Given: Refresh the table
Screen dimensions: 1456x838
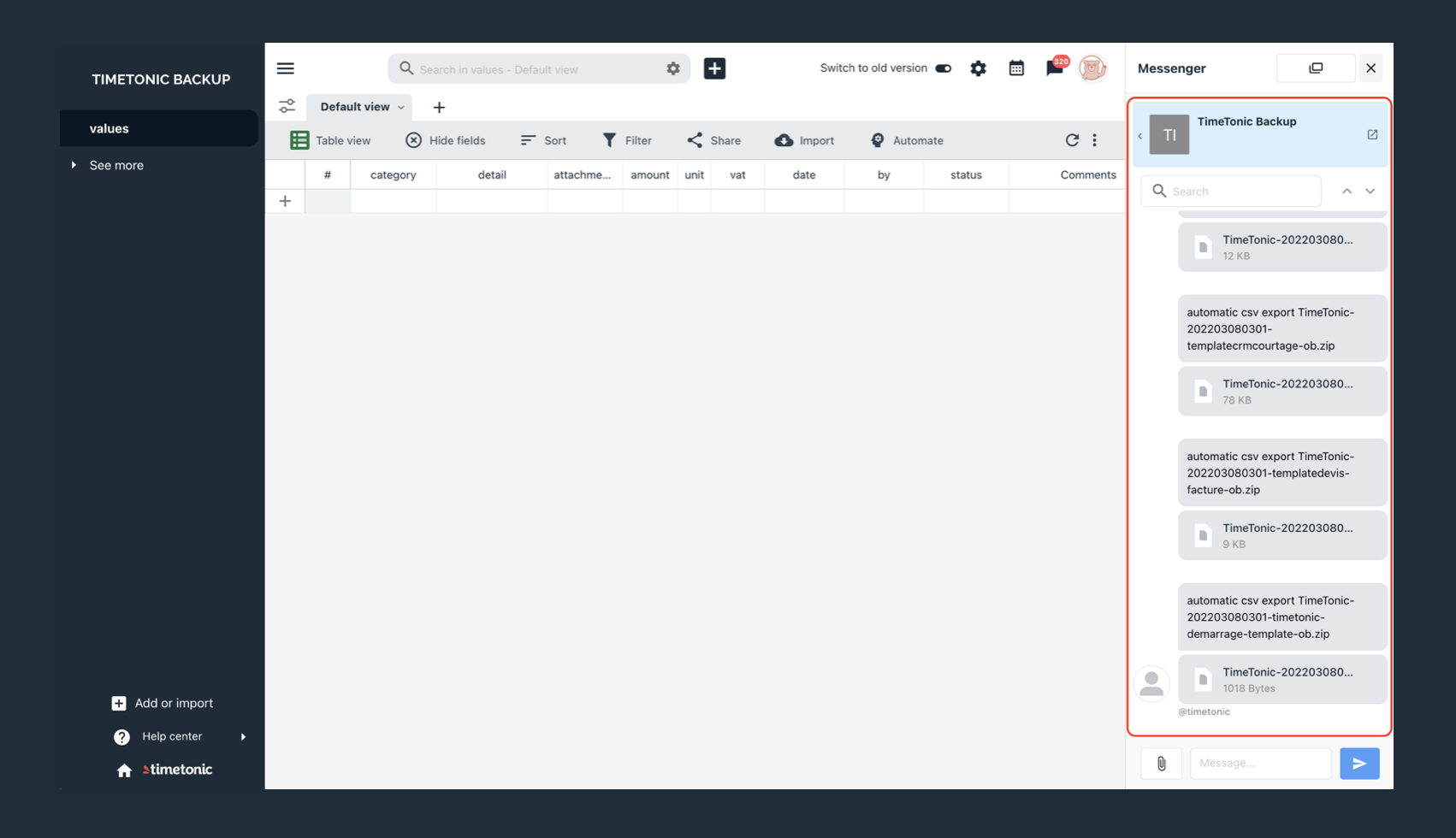Looking at the screenshot, I should click(x=1072, y=140).
